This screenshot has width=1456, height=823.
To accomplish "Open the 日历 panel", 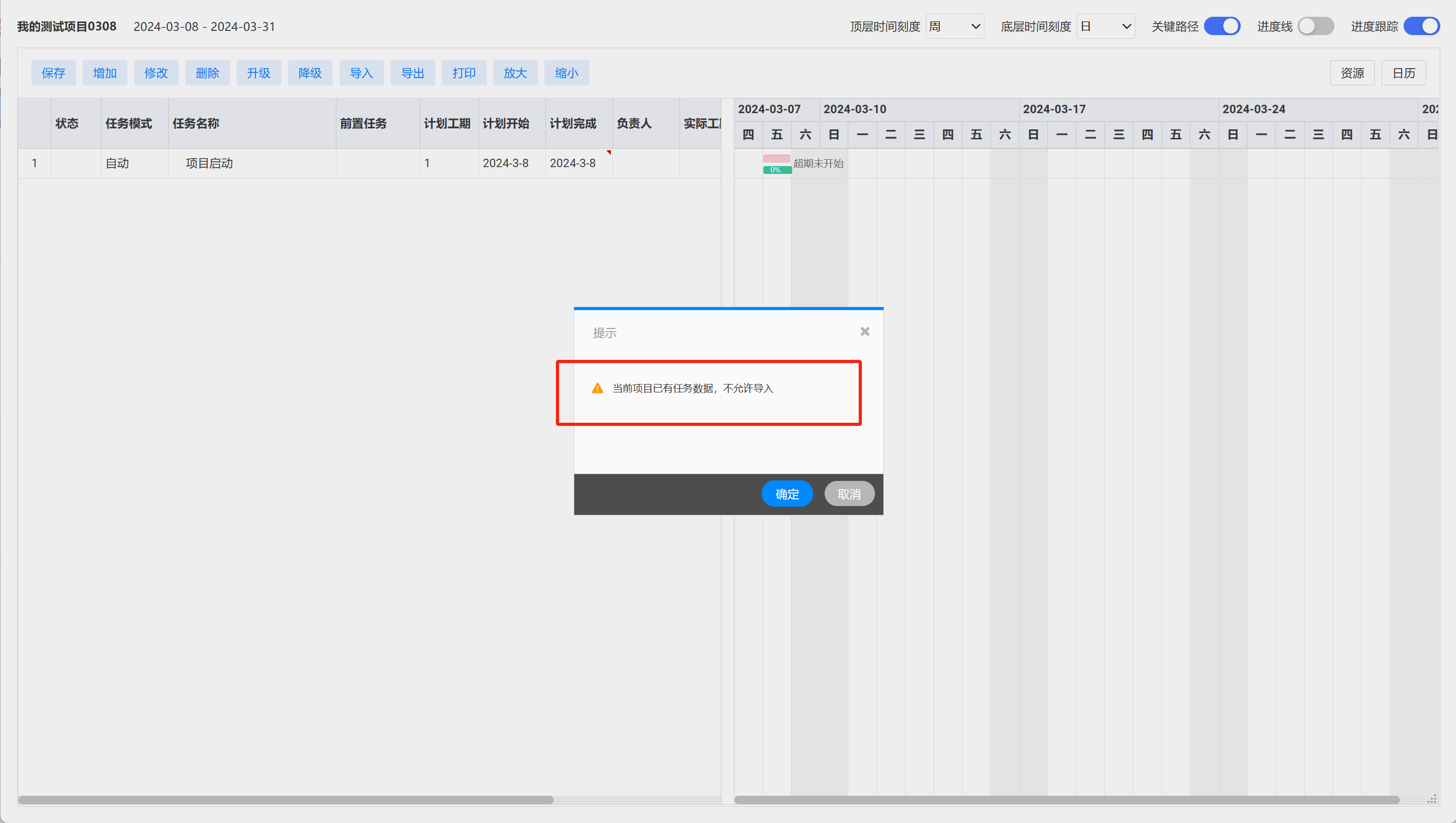I will tap(1404, 73).
